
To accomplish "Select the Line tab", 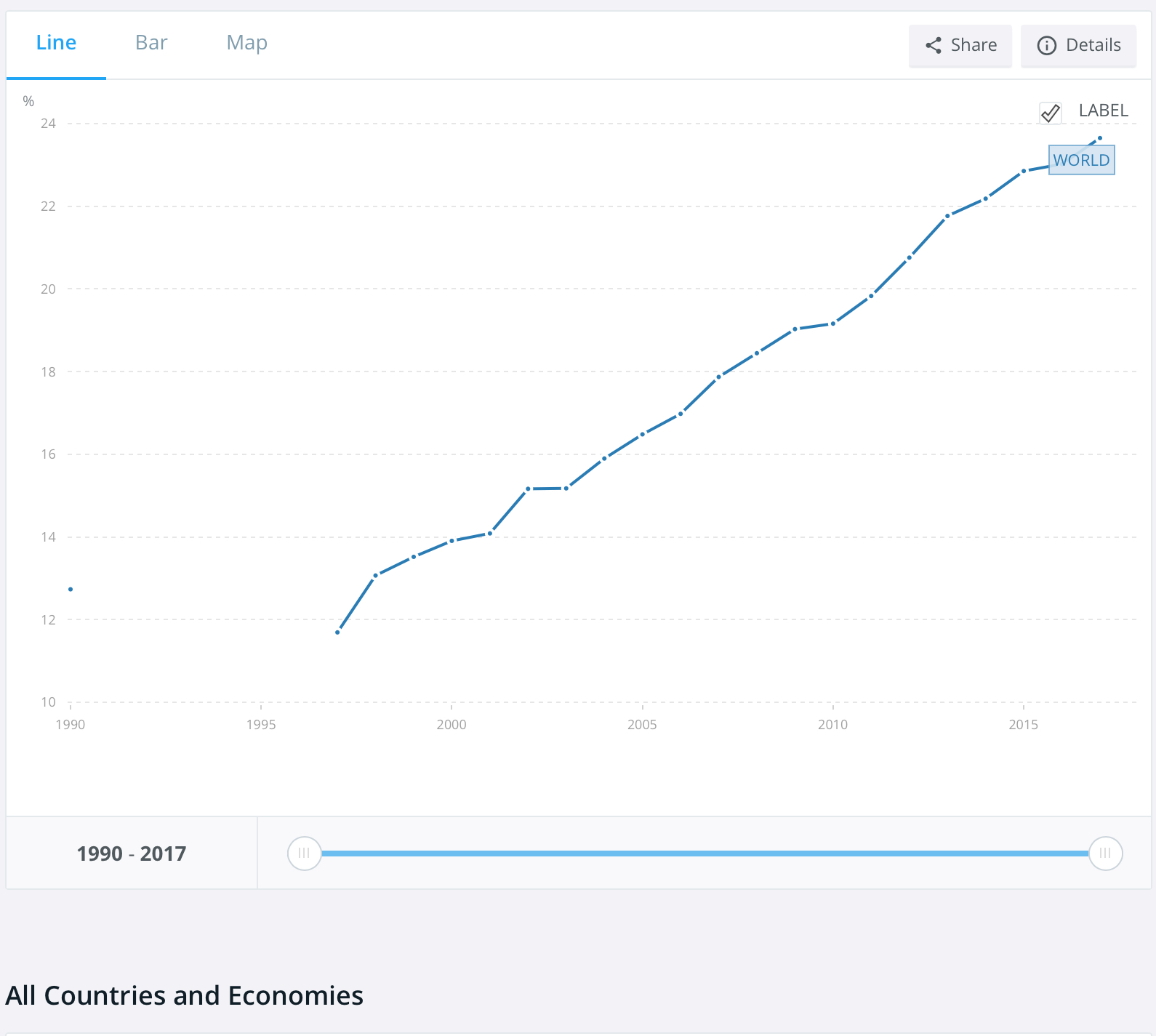I will tap(56, 43).
